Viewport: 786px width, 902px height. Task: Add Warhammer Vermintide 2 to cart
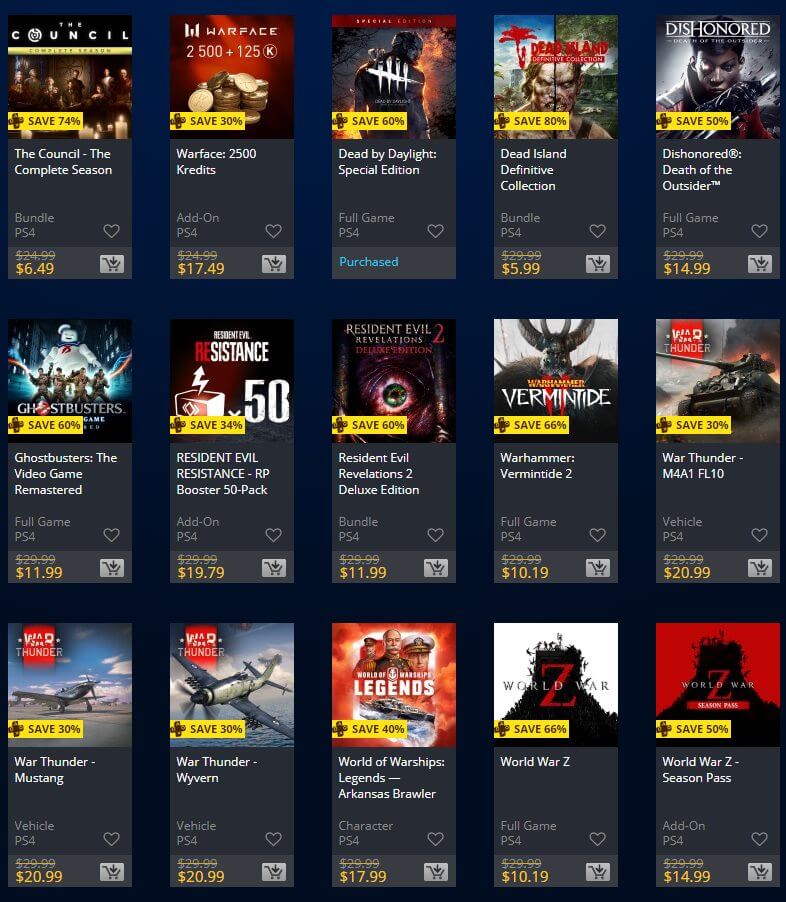[x=598, y=568]
